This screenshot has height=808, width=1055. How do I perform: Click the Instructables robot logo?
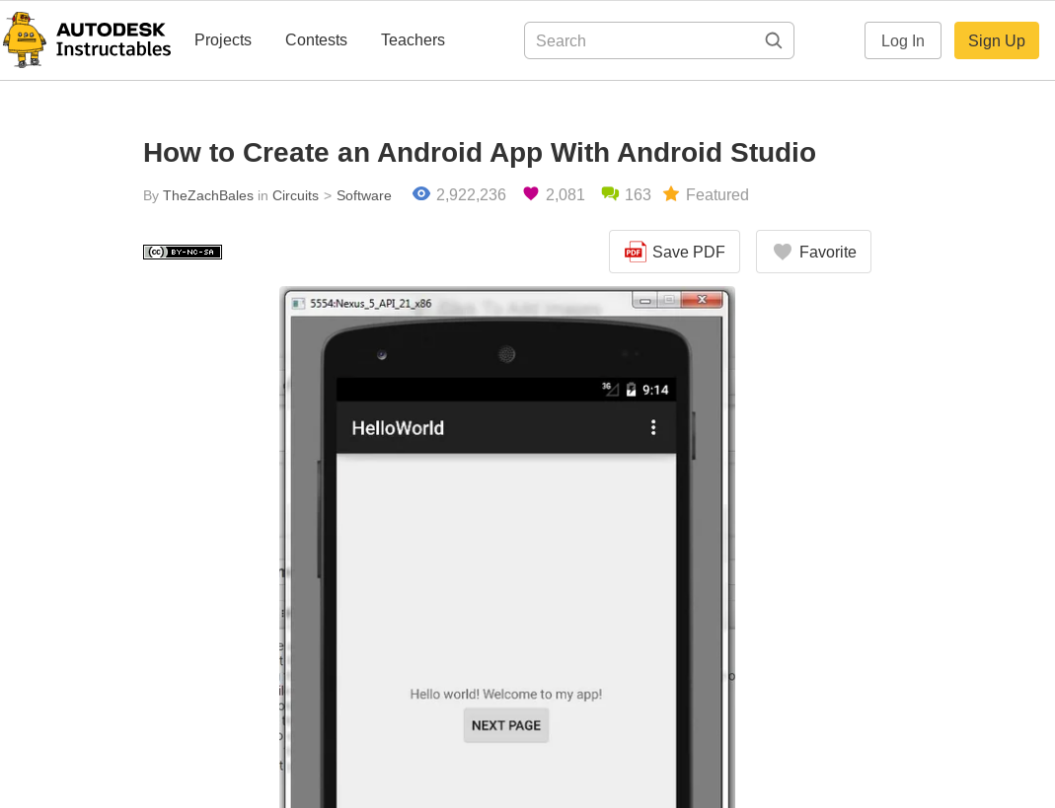[25, 40]
